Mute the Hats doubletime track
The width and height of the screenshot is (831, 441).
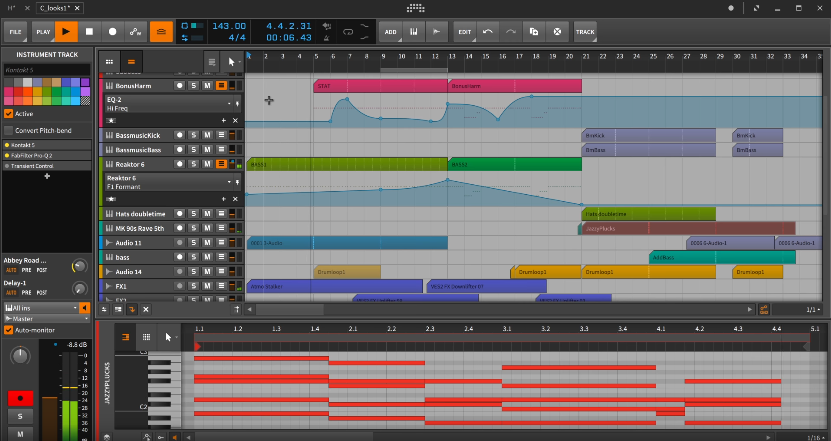click(x=207, y=214)
